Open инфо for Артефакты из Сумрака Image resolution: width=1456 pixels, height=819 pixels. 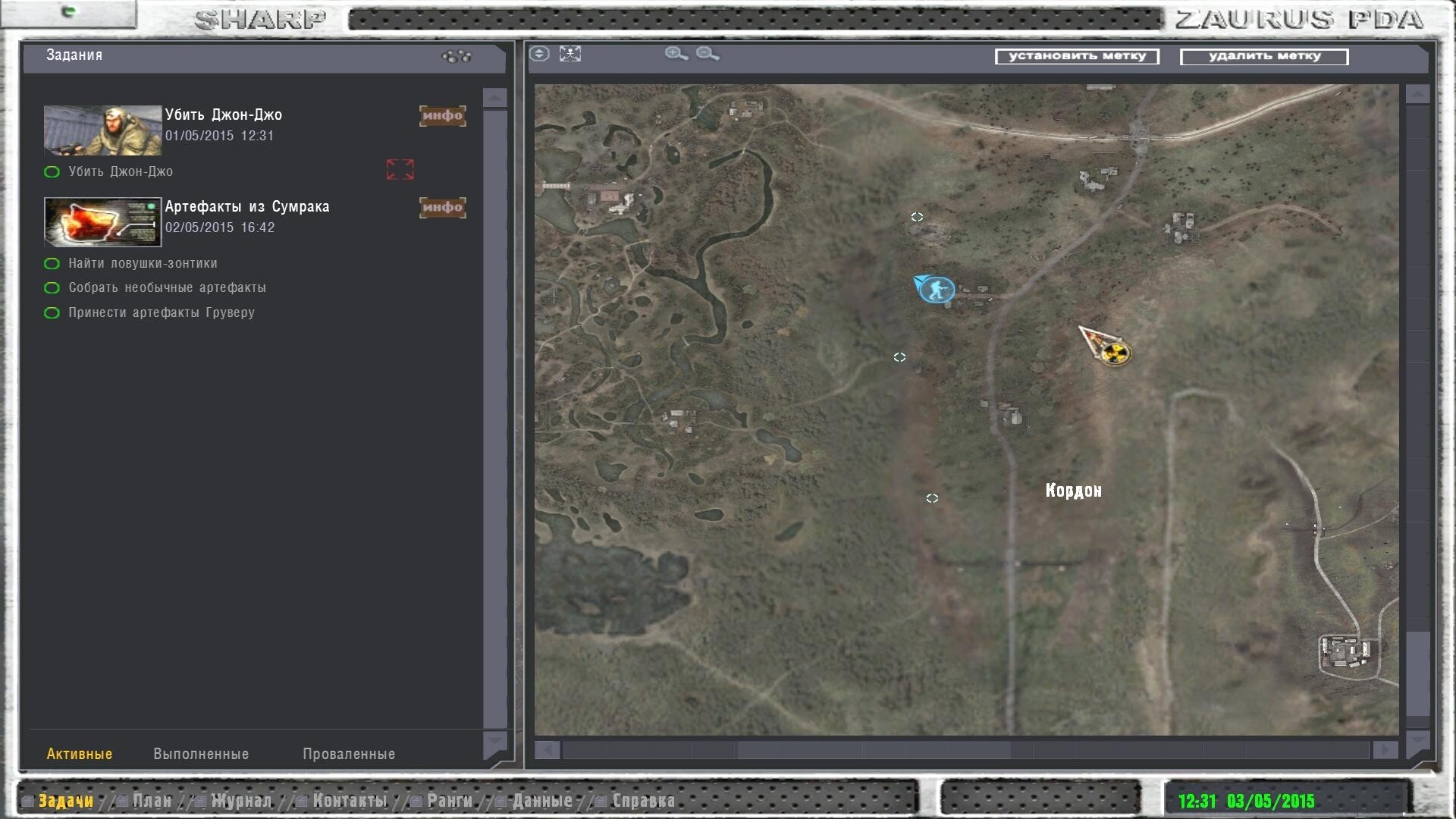tap(442, 207)
